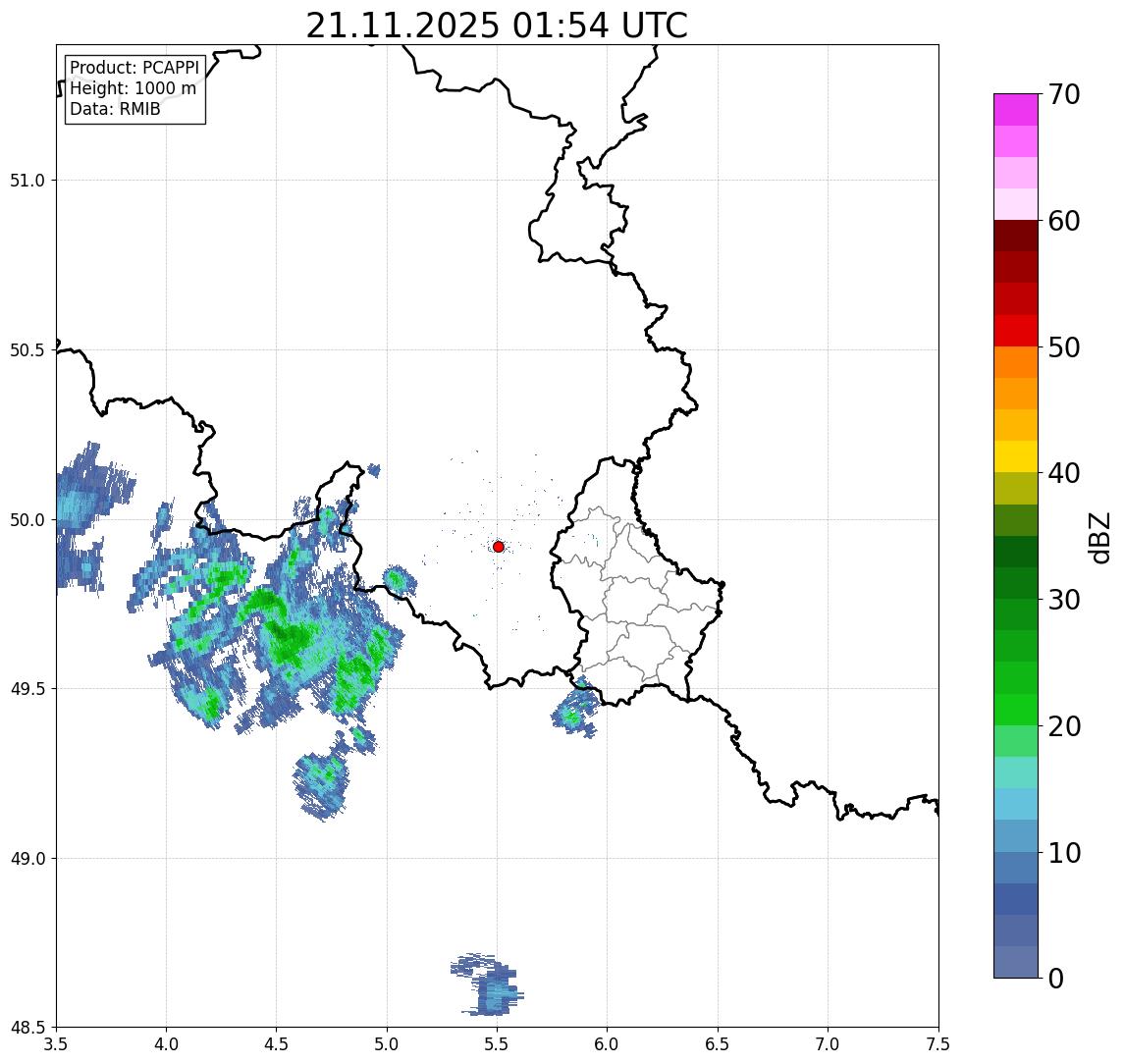Click the colorbar tick label 60
This screenshot has width=1124, height=1064.
[1064, 222]
